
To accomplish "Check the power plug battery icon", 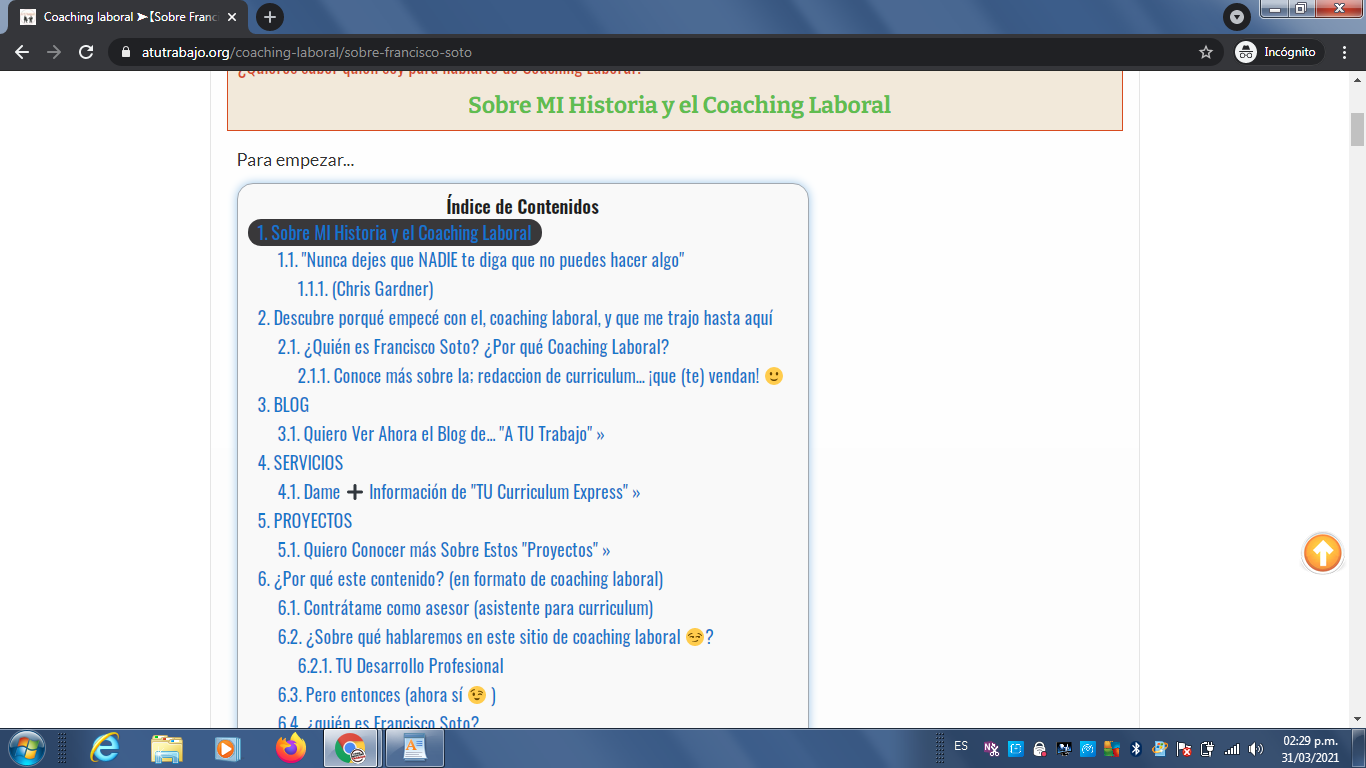I will [1208, 748].
